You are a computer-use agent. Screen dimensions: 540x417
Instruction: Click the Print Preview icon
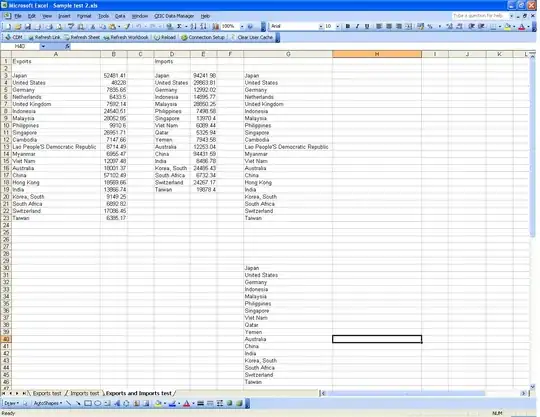[59, 26]
